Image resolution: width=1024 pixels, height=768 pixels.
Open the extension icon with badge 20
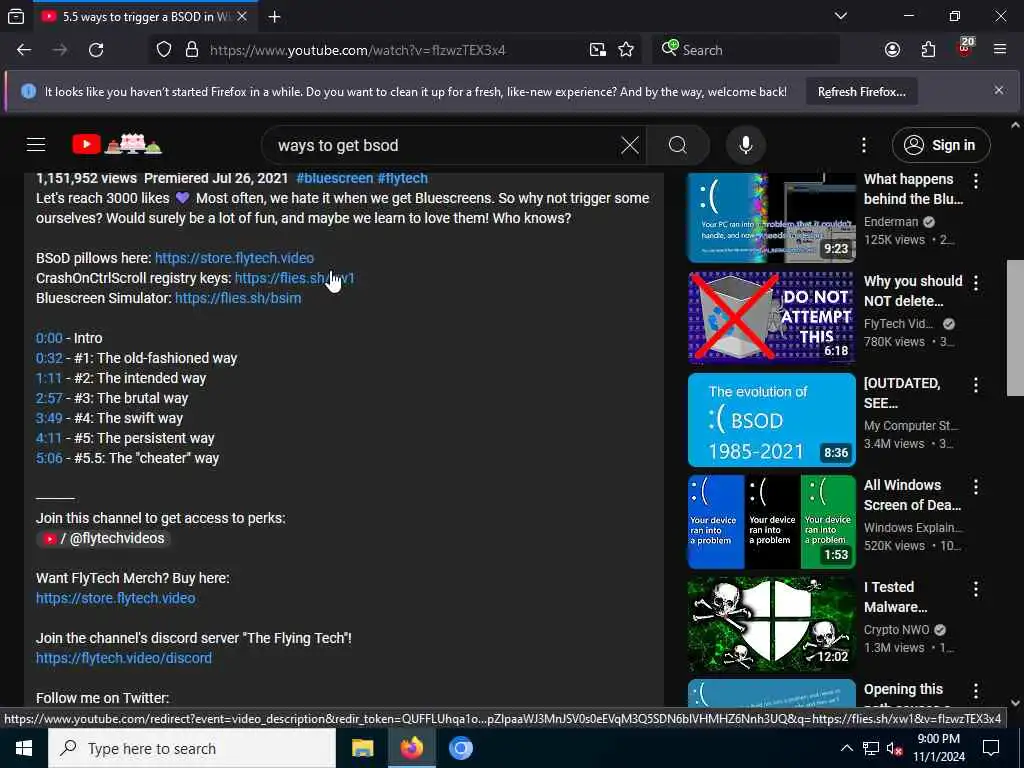point(965,48)
